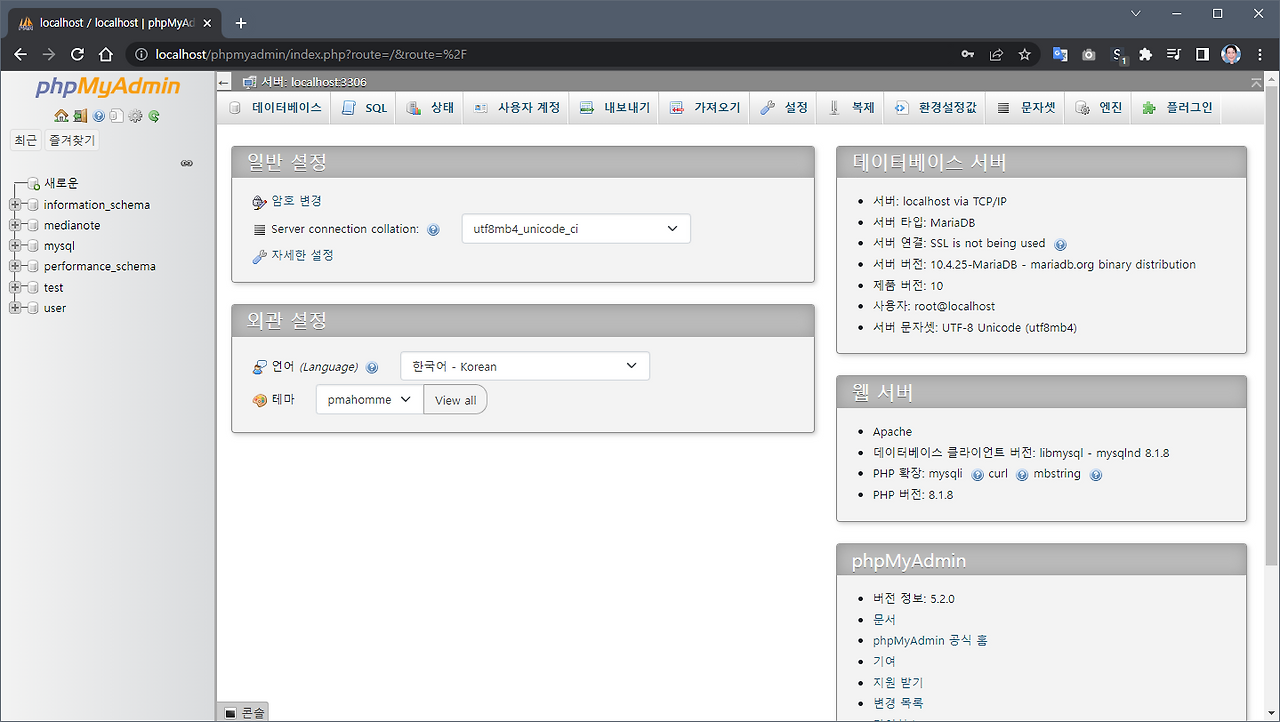Image resolution: width=1280 pixels, height=722 pixels.
Task: Select the information_schema database in sidebar
Action: click(97, 204)
